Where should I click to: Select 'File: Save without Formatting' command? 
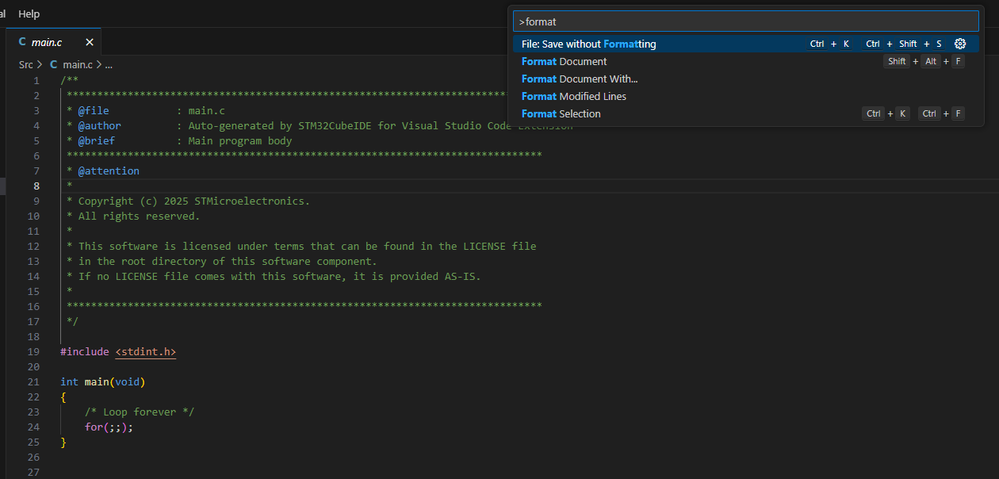coord(589,44)
